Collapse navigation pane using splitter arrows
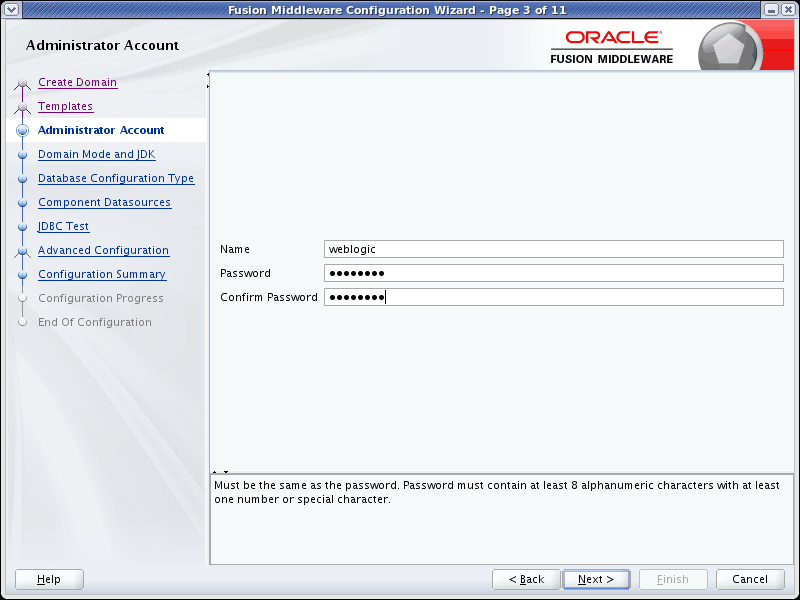The height and width of the screenshot is (600, 800). pos(208,81)
